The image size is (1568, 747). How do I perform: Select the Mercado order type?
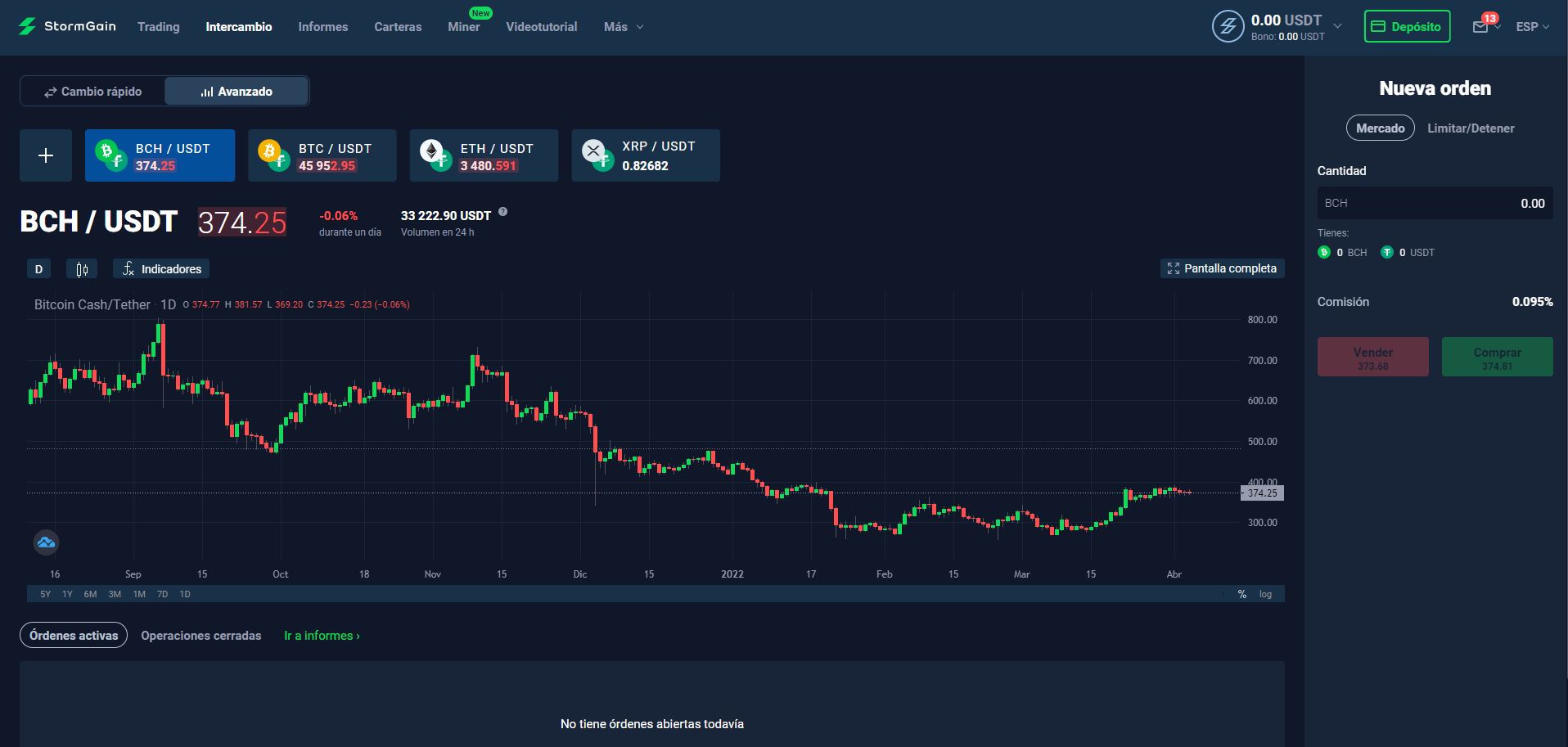click(x=1380, y=128)
